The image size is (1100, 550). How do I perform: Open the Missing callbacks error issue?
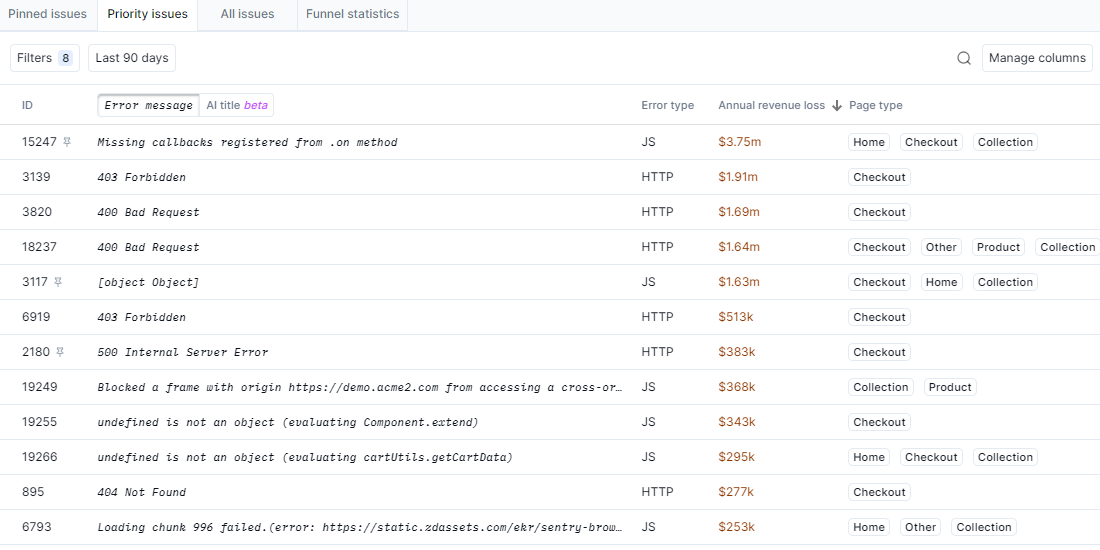[x=247, y=142]
